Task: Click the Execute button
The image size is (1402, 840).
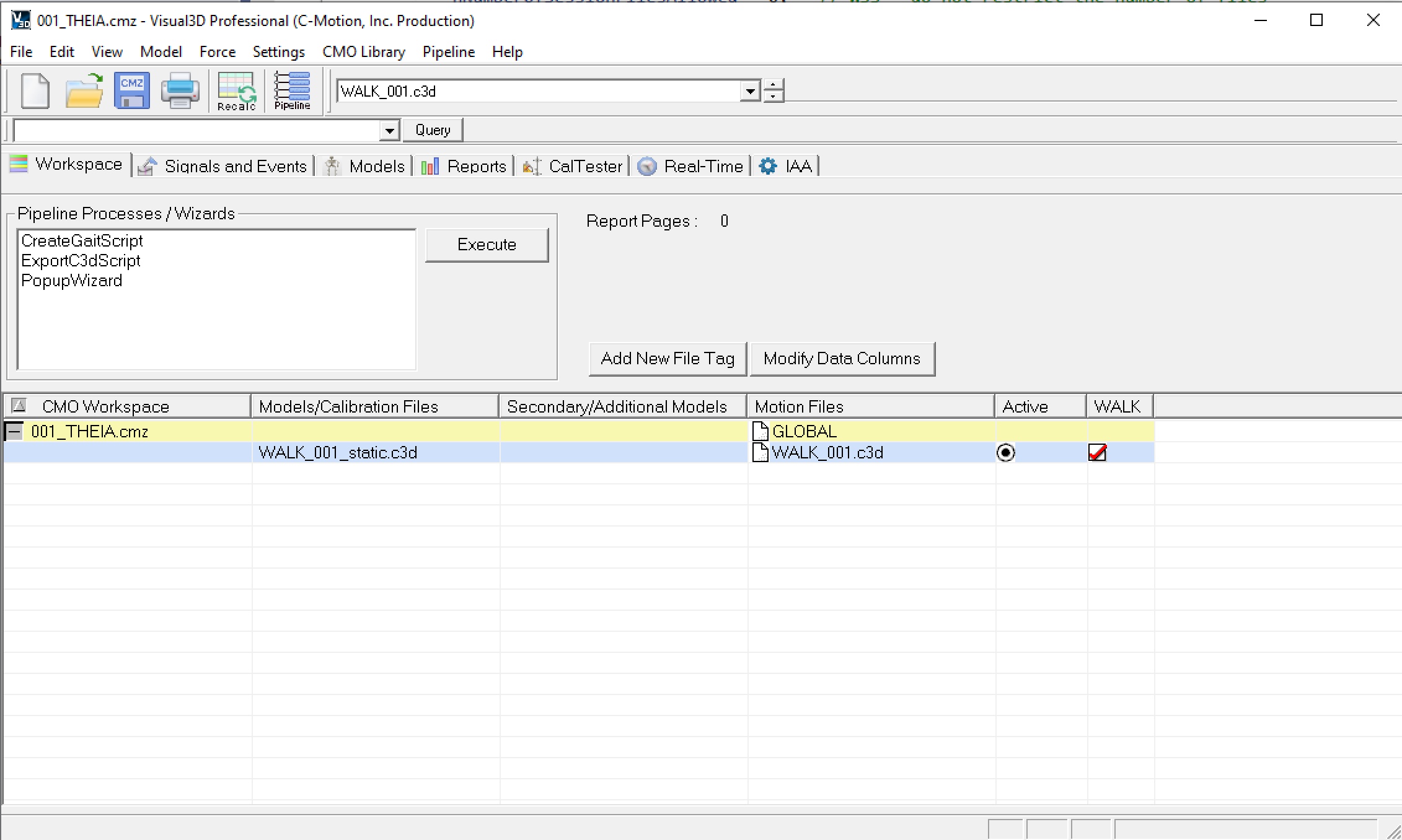Action: 487,245
